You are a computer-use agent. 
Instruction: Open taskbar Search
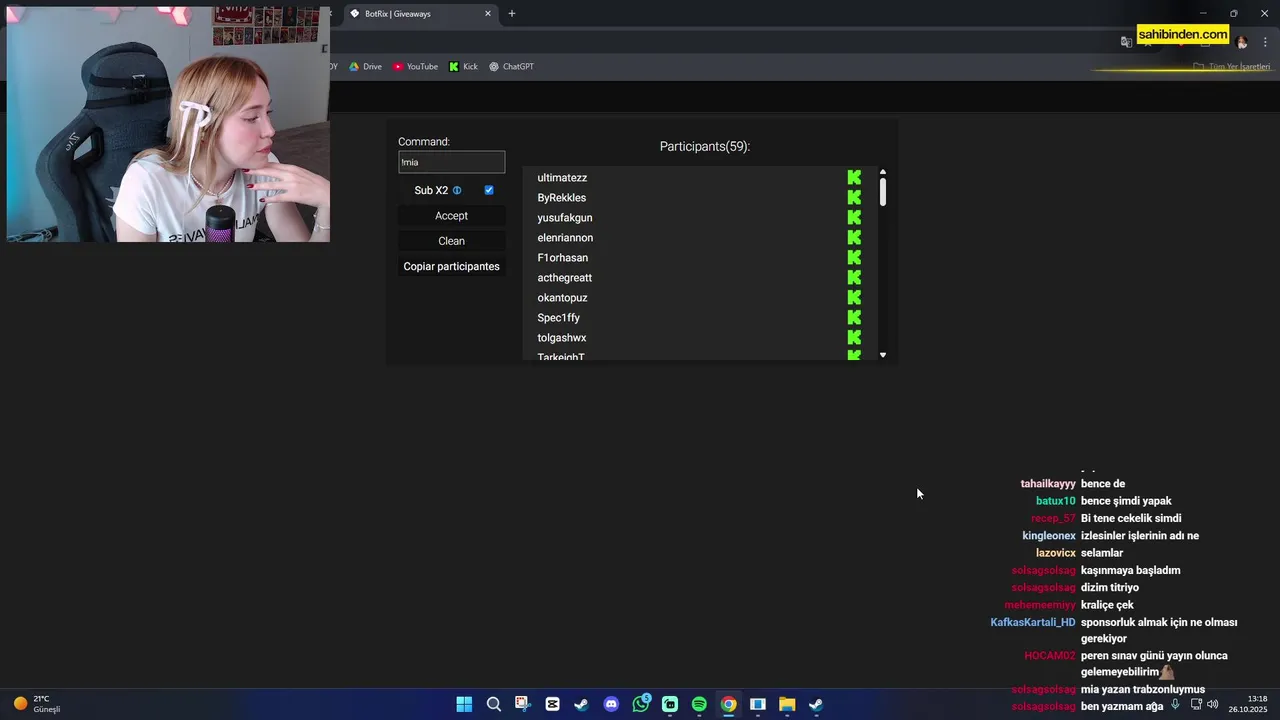click(x=493, y=704)
